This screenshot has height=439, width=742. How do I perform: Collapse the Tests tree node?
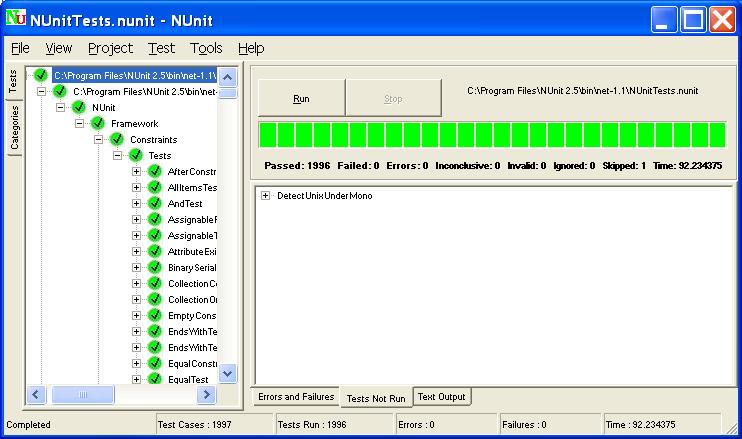pos(117,155)
